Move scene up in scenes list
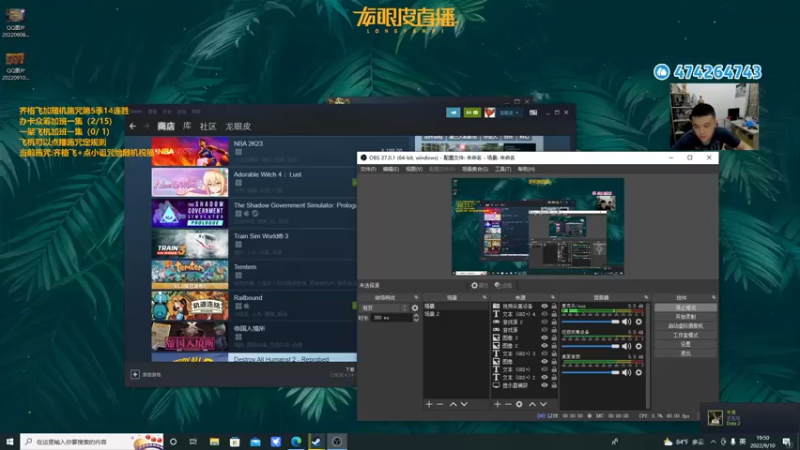 pyautogui.click(x=453, y=404)
